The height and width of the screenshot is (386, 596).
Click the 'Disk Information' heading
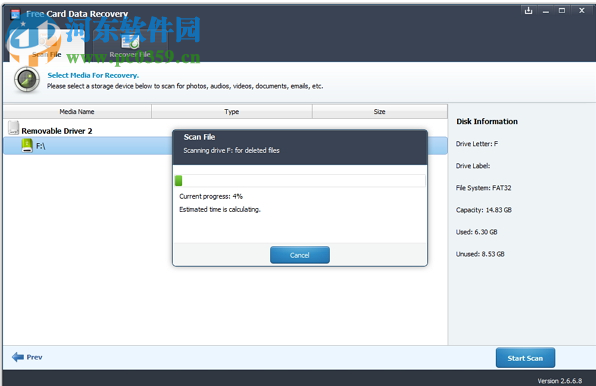487,122
